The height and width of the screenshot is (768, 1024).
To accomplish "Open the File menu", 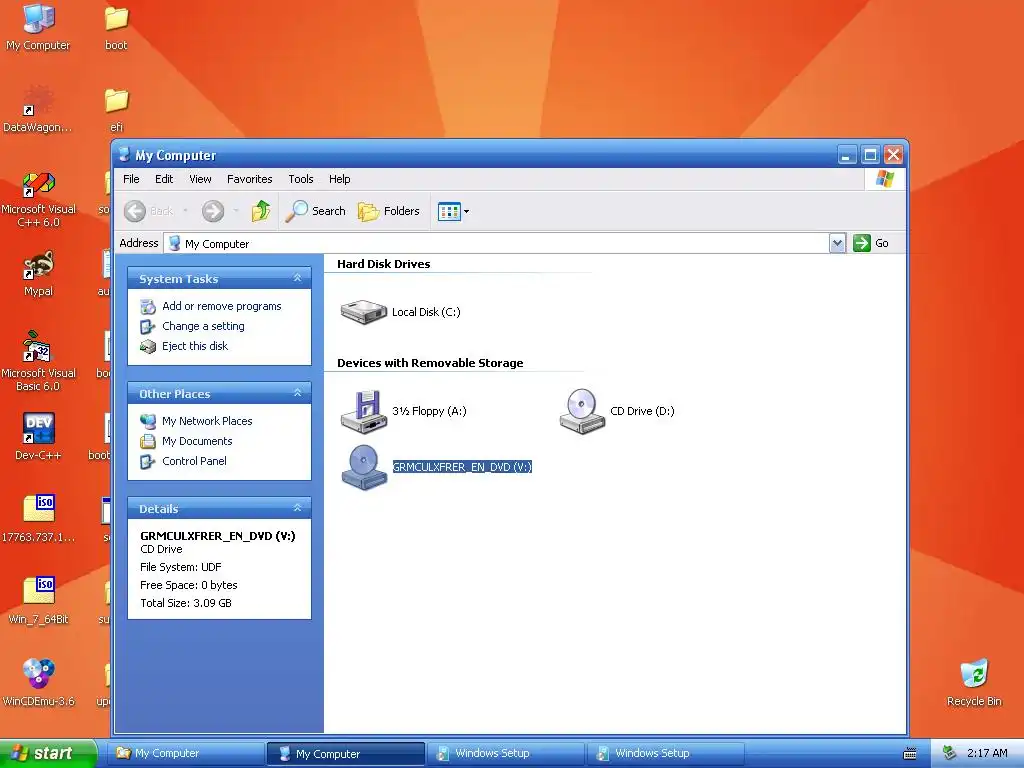I will (131, 179).
